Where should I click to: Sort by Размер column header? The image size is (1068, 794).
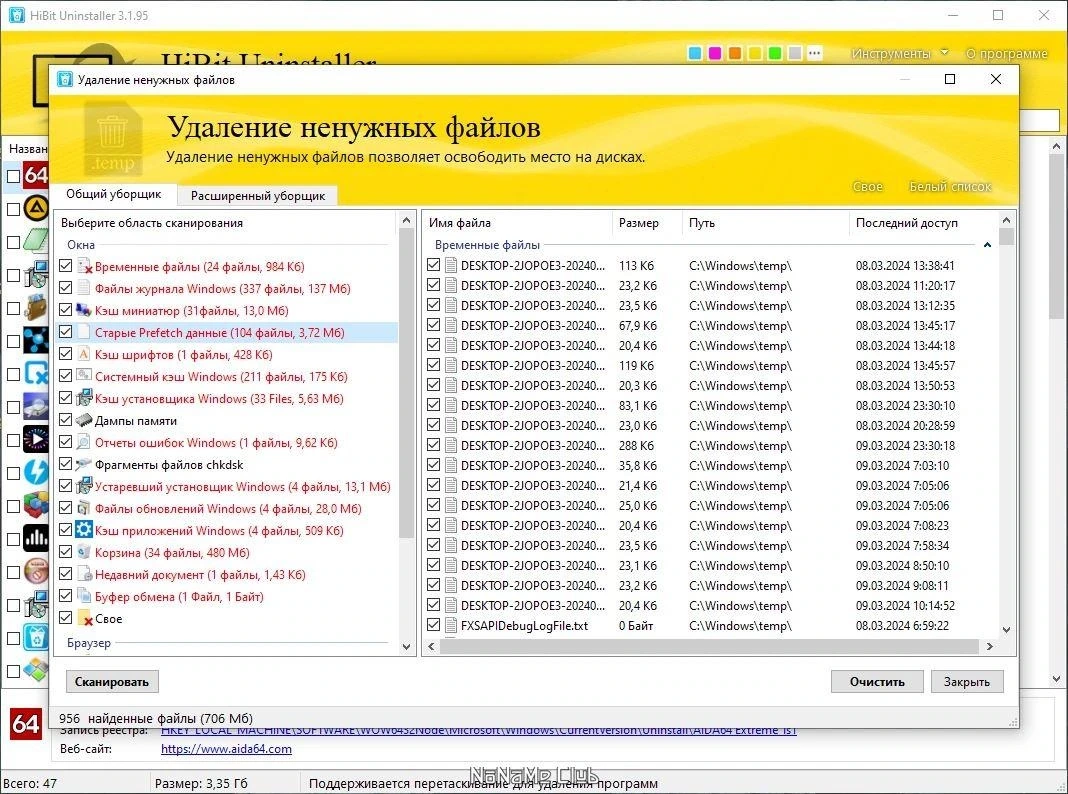click(x=646, y=223)
